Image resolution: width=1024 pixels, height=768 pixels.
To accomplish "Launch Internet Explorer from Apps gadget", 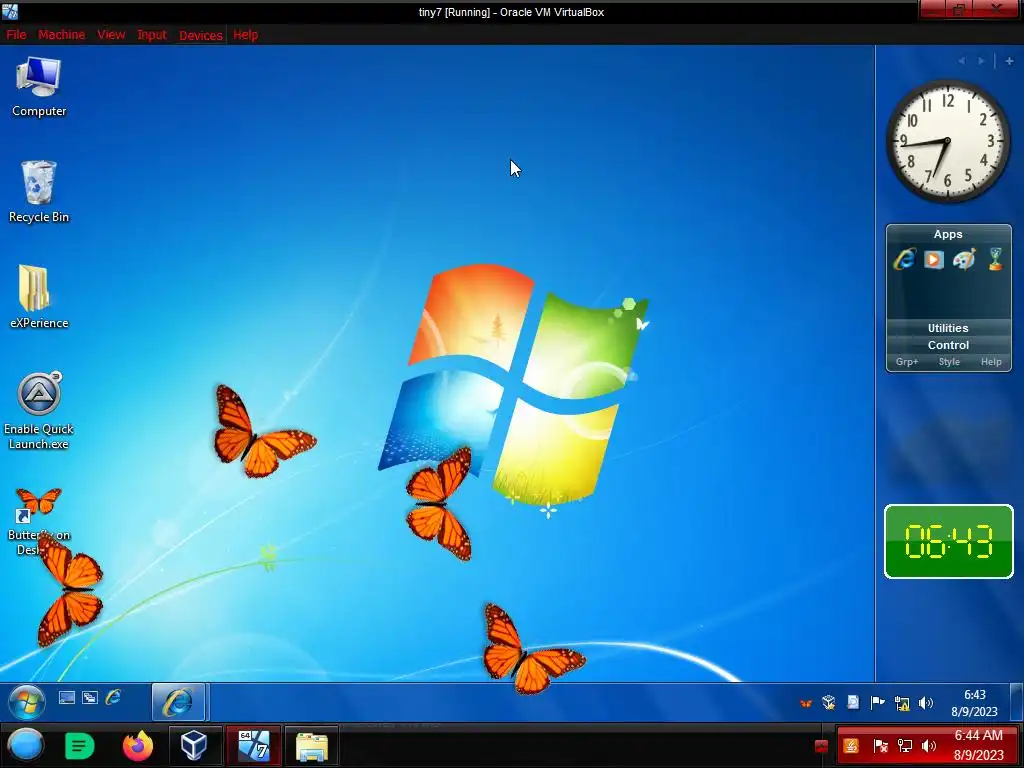I will pyautogui.click(x=904, y=259).
